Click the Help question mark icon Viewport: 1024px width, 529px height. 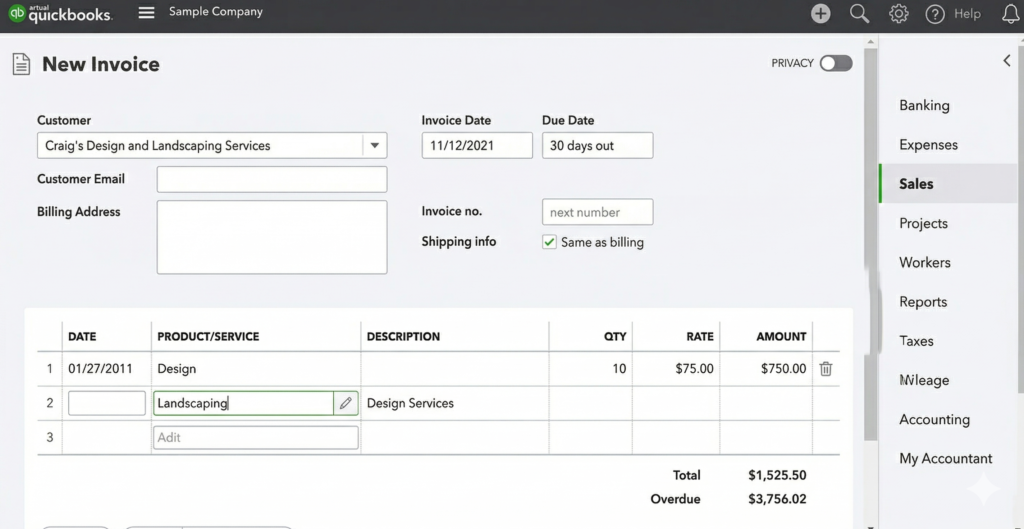coord(935,14)
